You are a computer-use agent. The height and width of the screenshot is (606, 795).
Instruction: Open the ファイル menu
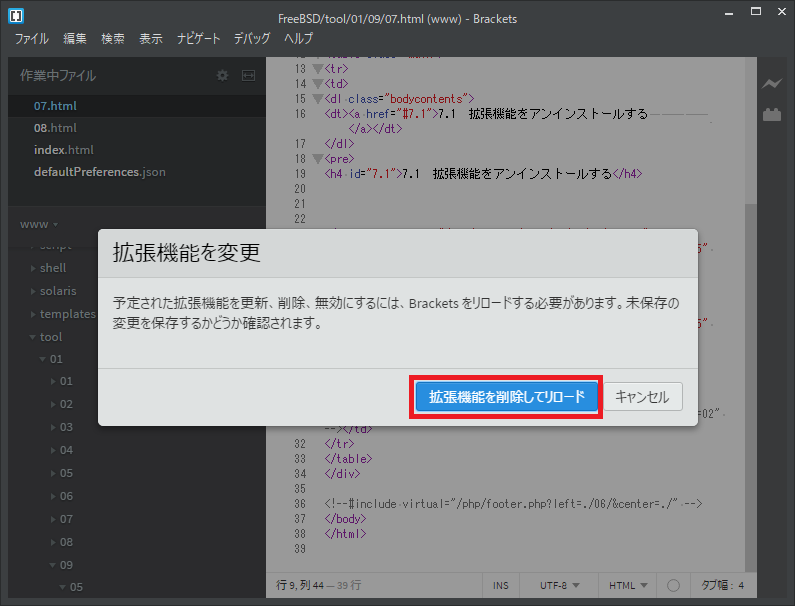click(x=31, y=39)
